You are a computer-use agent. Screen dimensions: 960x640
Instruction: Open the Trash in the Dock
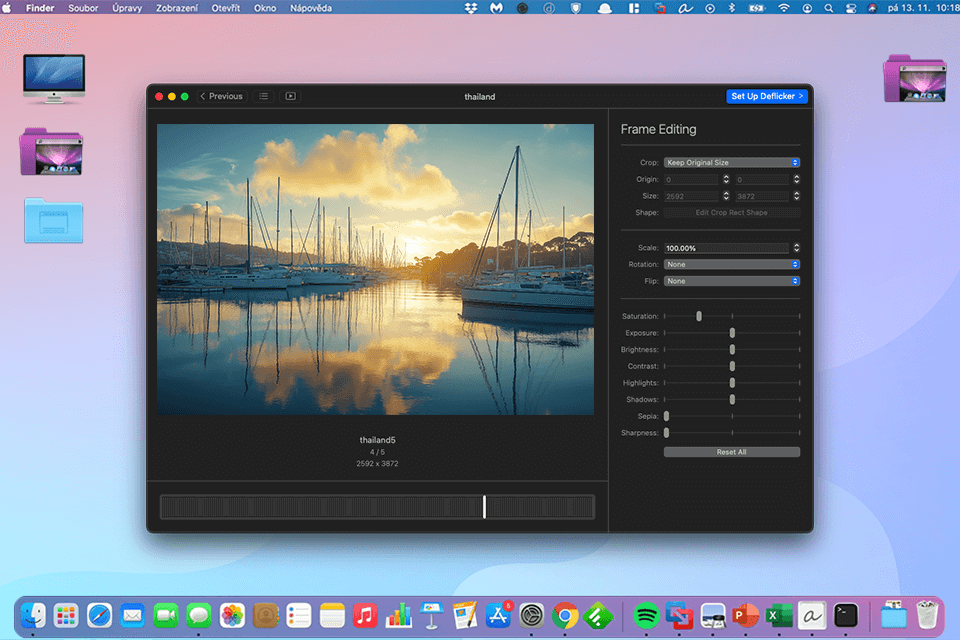click(927, 616)
